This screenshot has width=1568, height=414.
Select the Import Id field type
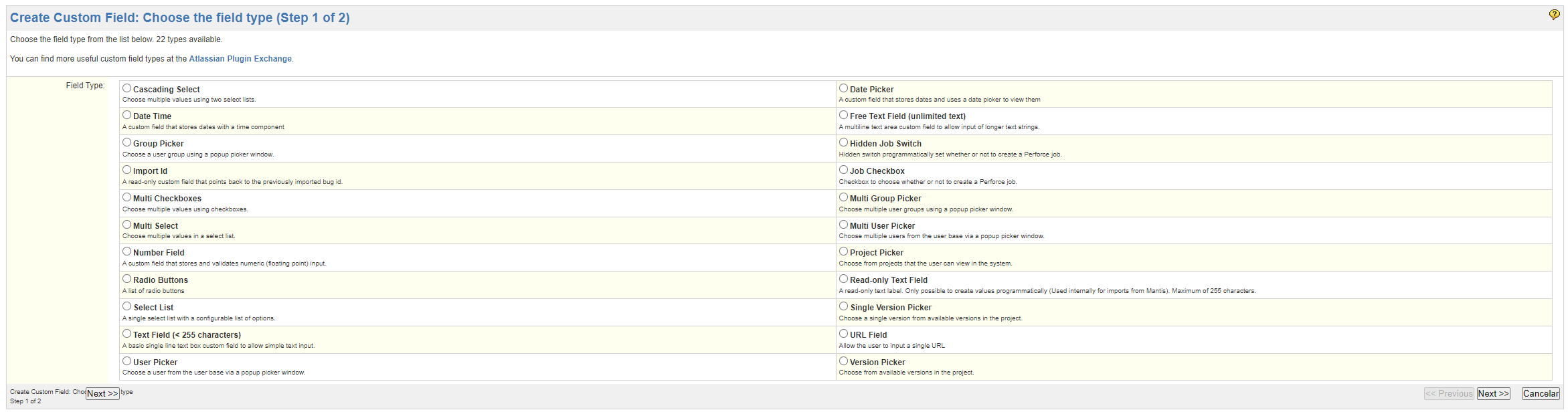coord(126,170)
